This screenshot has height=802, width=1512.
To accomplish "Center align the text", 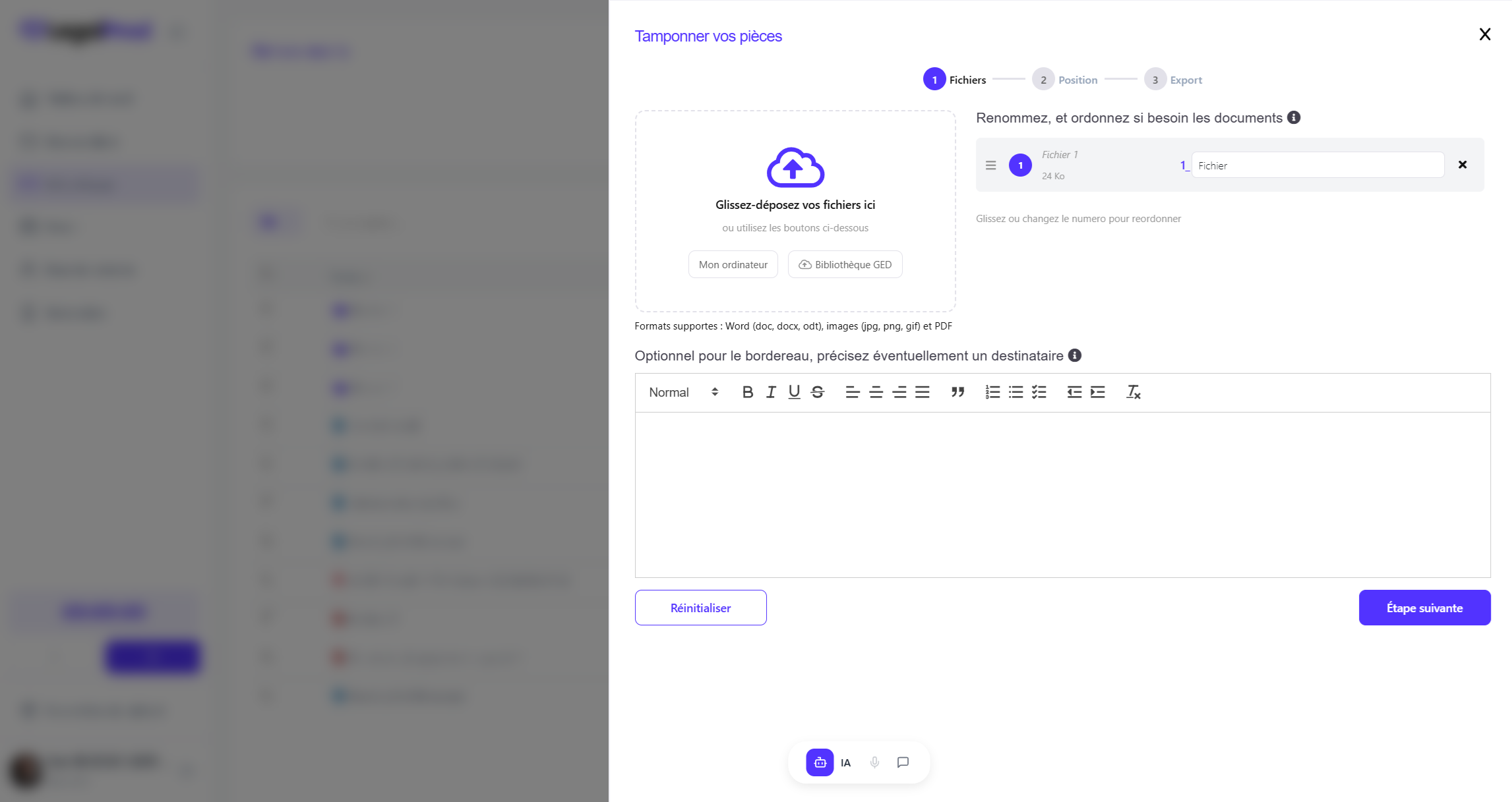I will (x=876, y=392).
